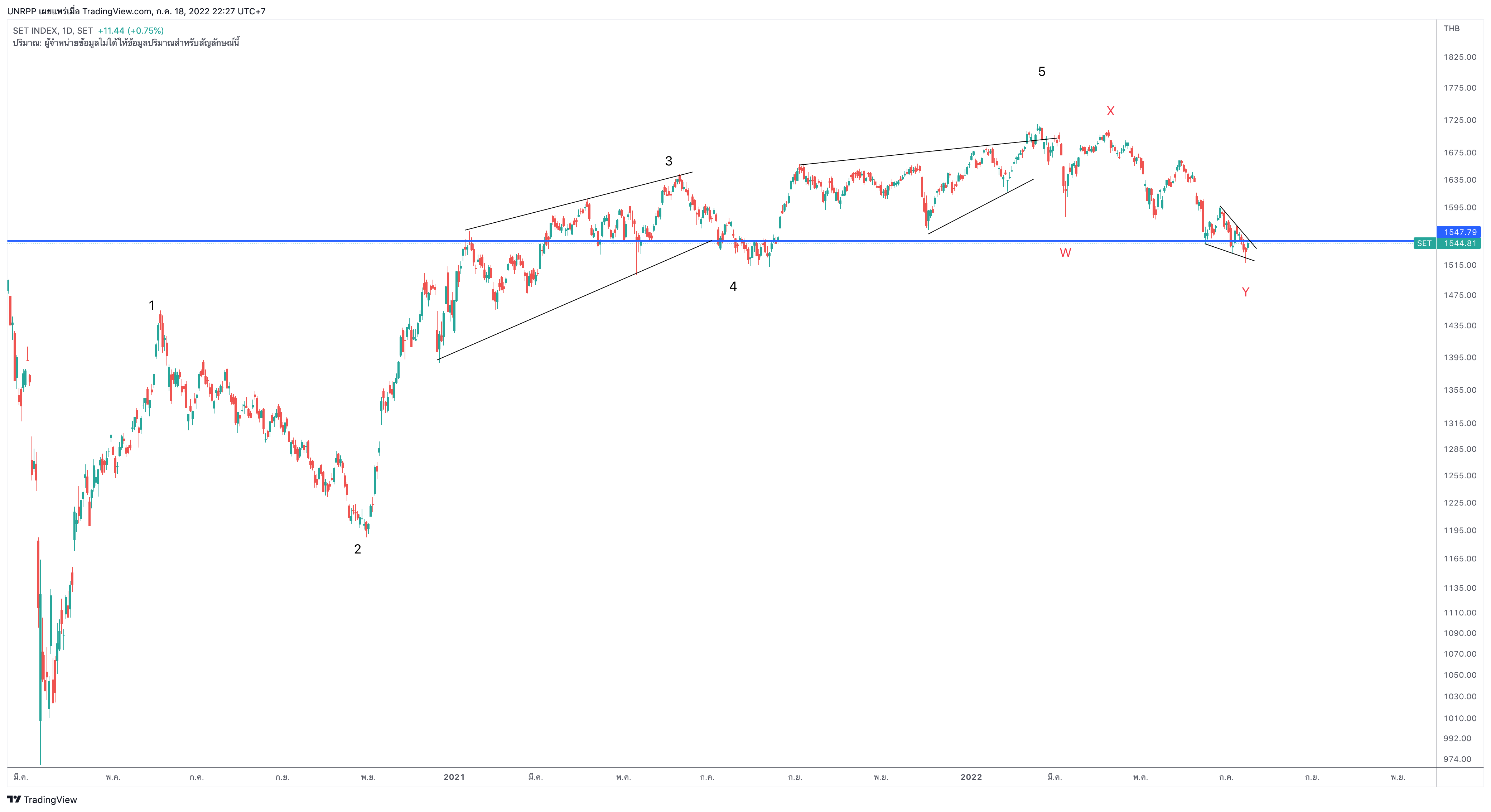Image resolution: width=1491 pixels, height=812 pixels.
Task: Click the 2021 year label on the time axis
Action: 454,777
